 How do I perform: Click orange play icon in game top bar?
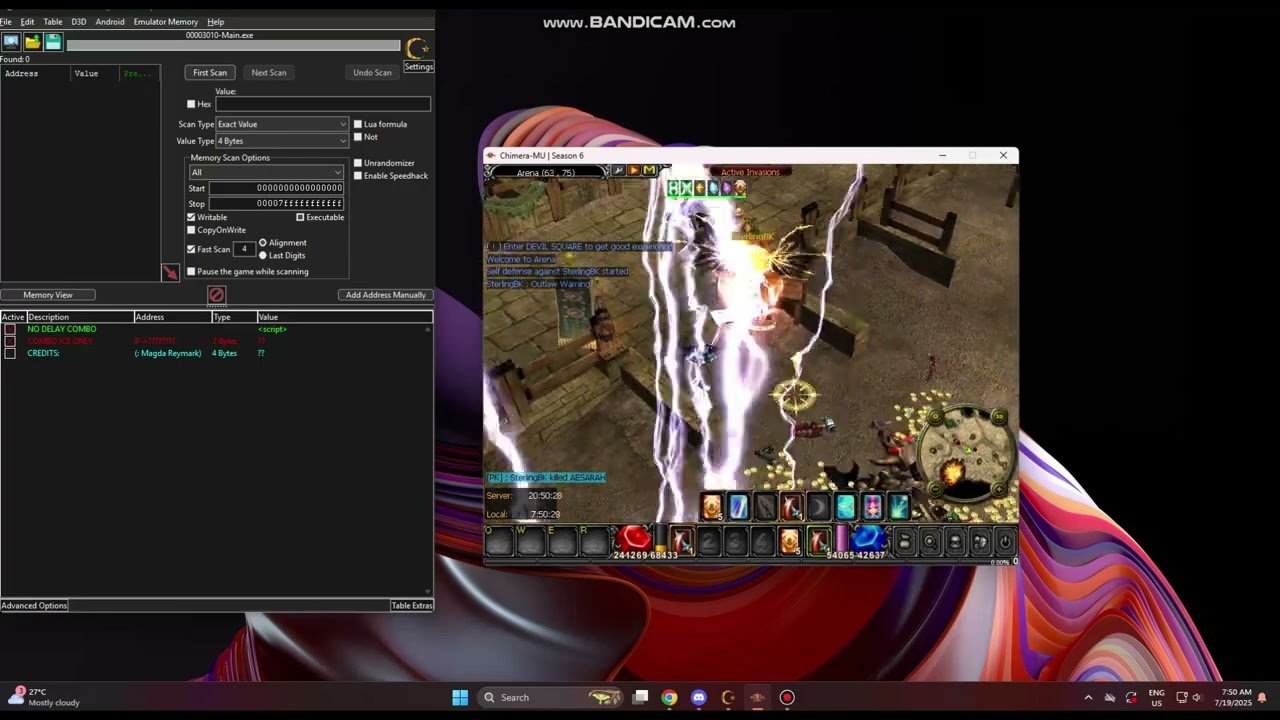(633, 171)
